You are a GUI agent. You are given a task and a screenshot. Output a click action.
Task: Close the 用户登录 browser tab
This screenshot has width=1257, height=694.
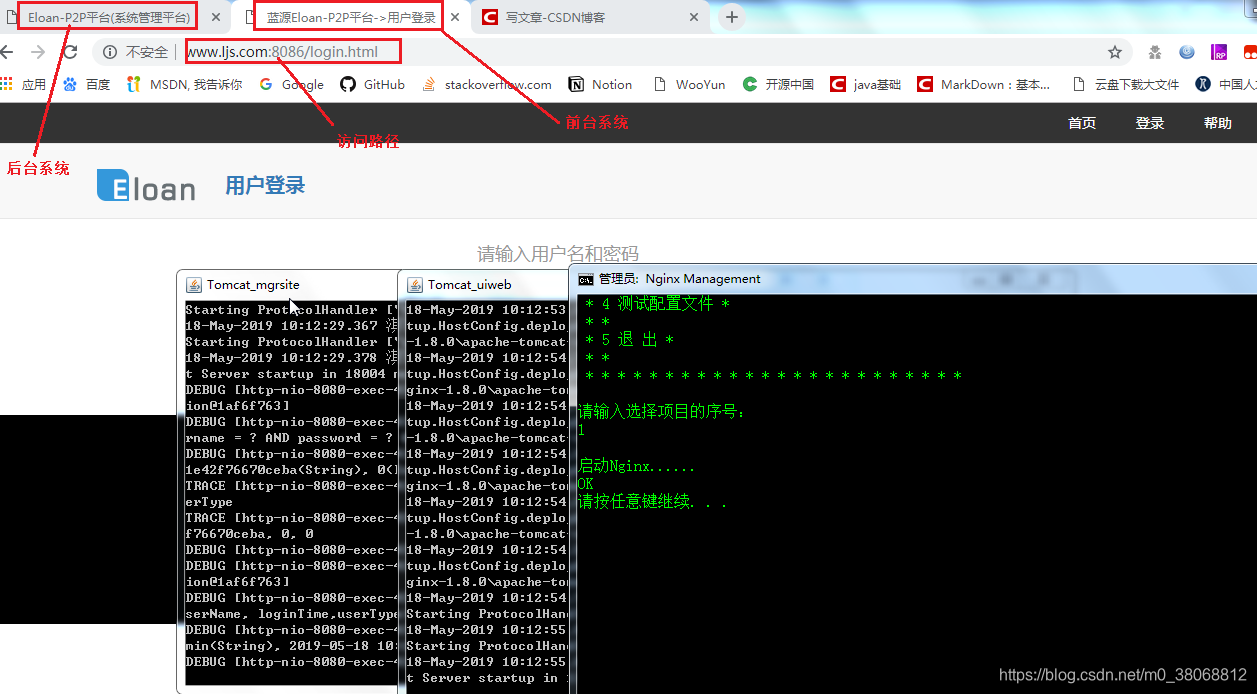(x=455, y=17)
